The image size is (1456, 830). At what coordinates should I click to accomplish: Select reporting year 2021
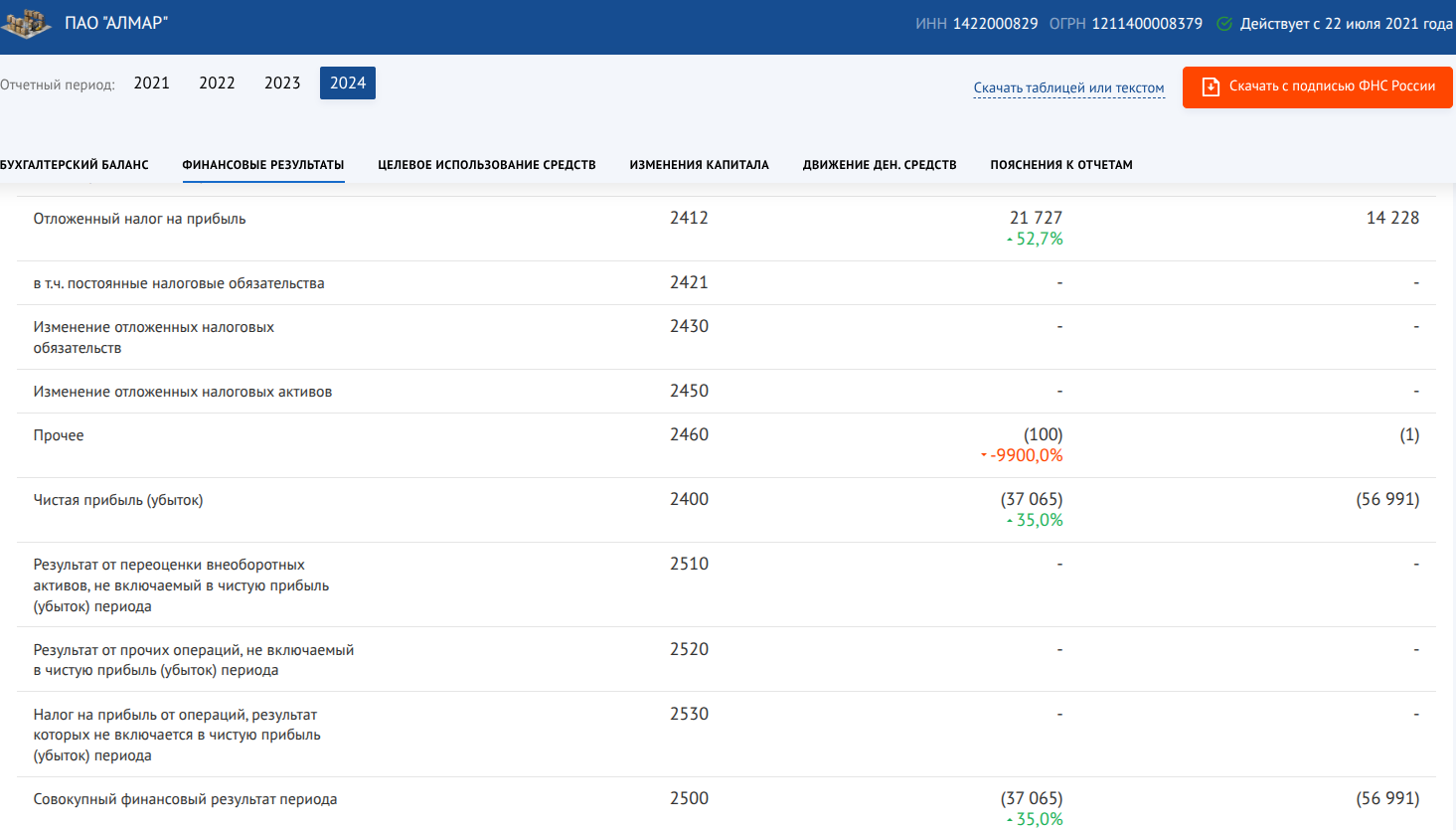coord(152,83)
